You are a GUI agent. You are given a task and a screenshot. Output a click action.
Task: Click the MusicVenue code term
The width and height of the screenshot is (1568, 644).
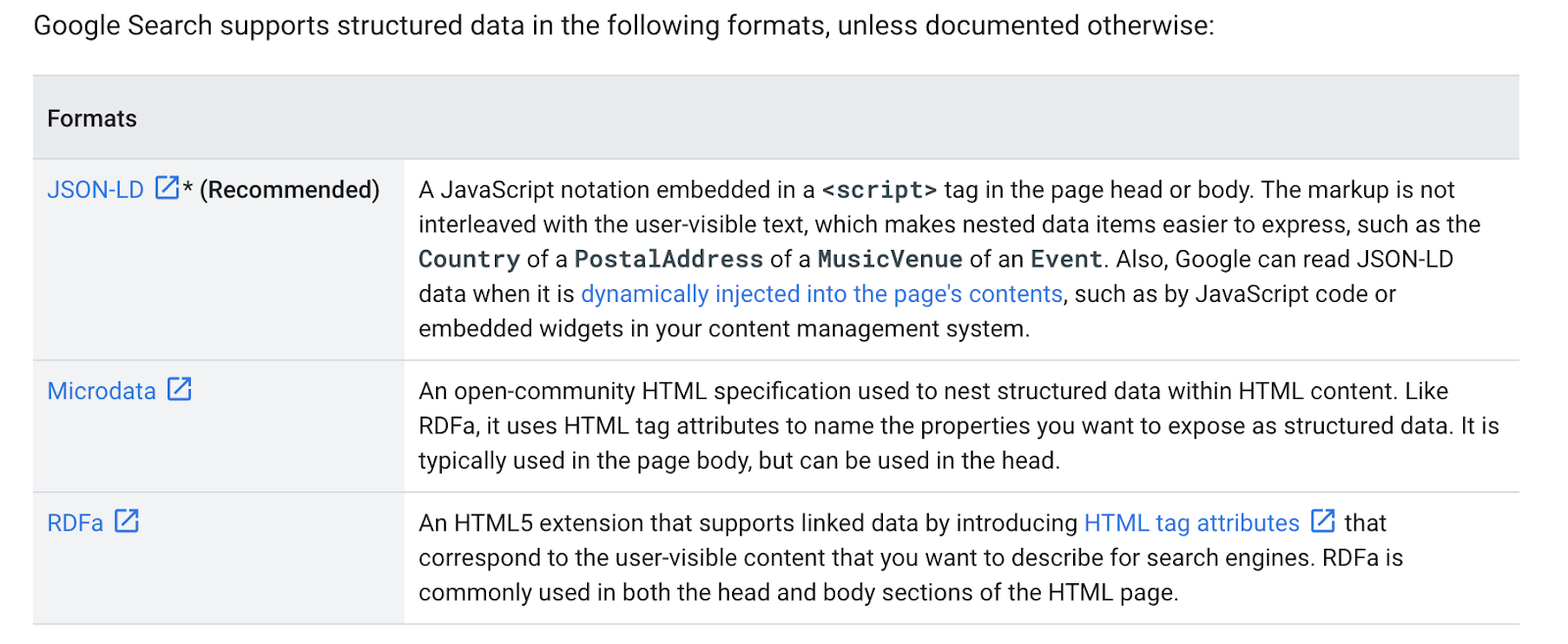[x=890, y=259]
